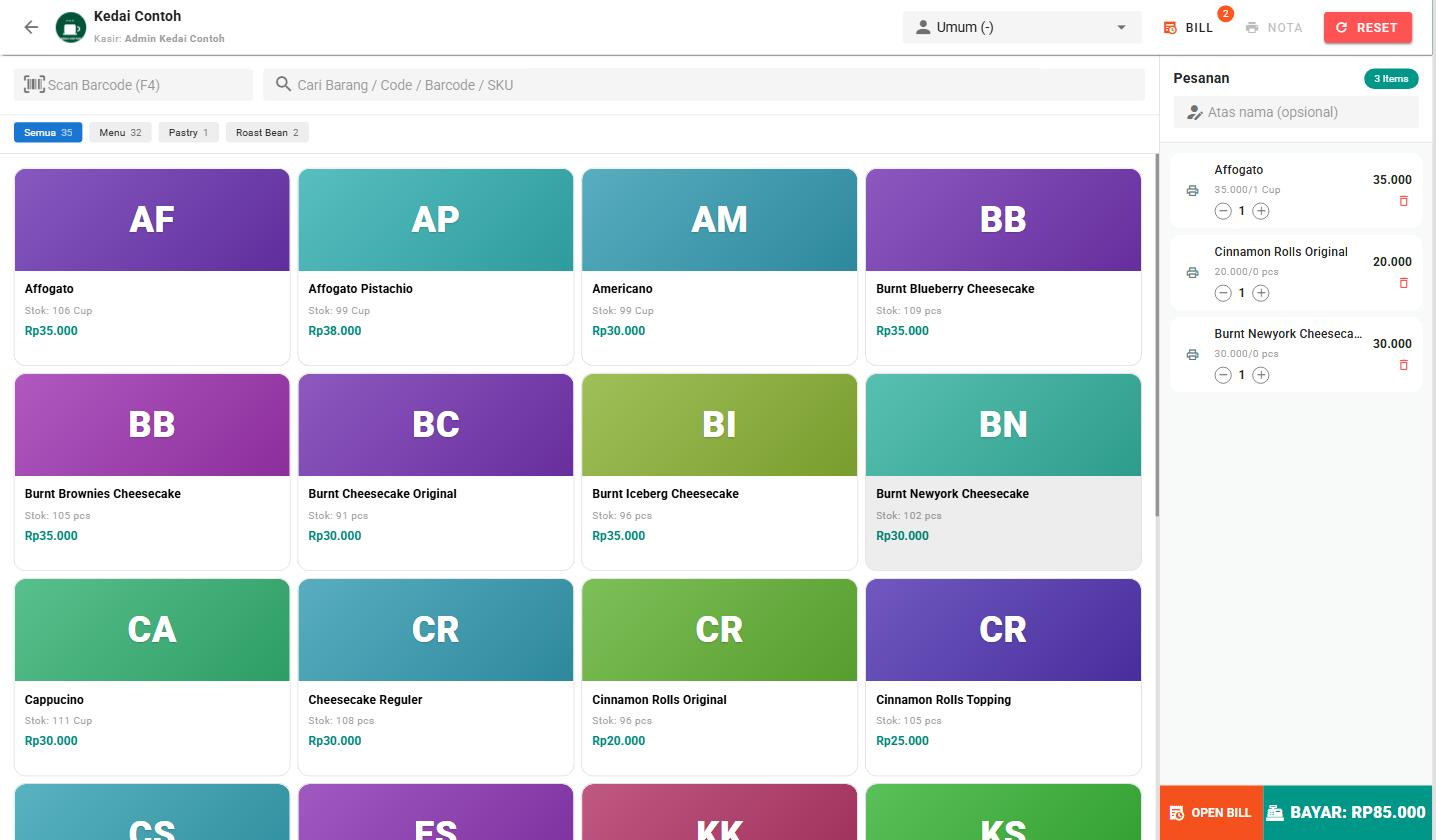The image size is (1436, 840).
Task: Filter products by Pastry category
Action: [x=188, y=132]
